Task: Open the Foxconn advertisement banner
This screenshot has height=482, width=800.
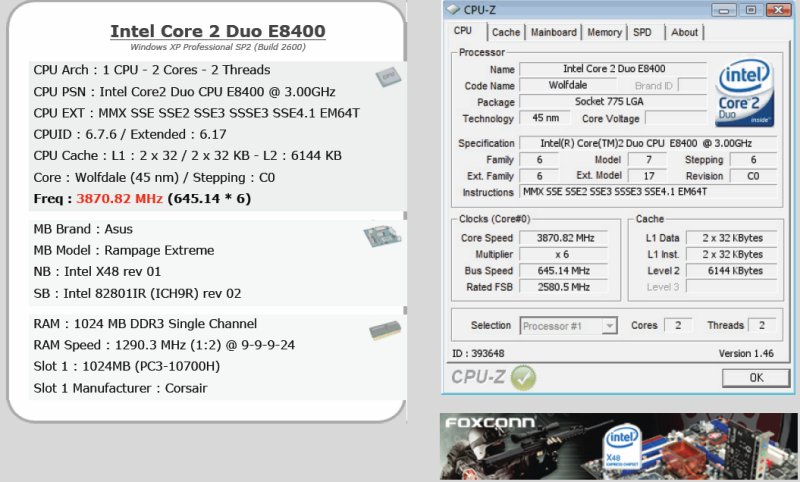Action: click(x=620, y=446)
